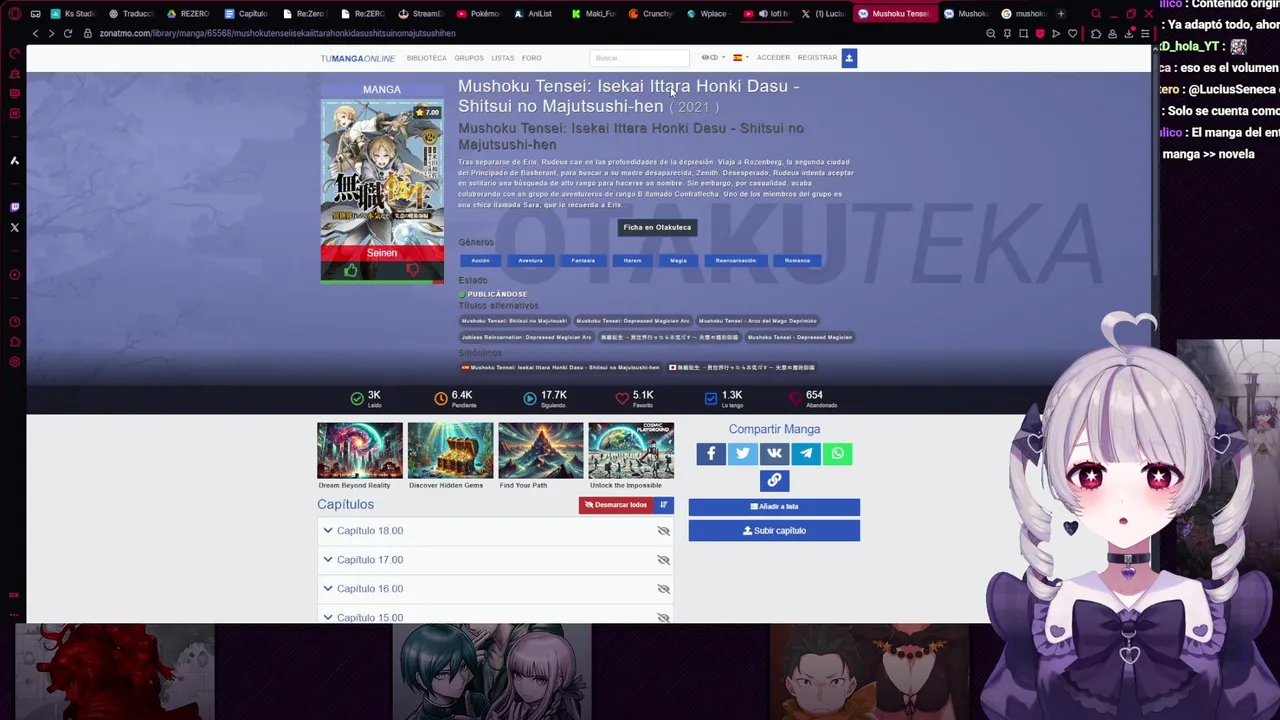Click the blue user icon in navbar
Viewport: 1280px width, 720px height.
point(849,58)
